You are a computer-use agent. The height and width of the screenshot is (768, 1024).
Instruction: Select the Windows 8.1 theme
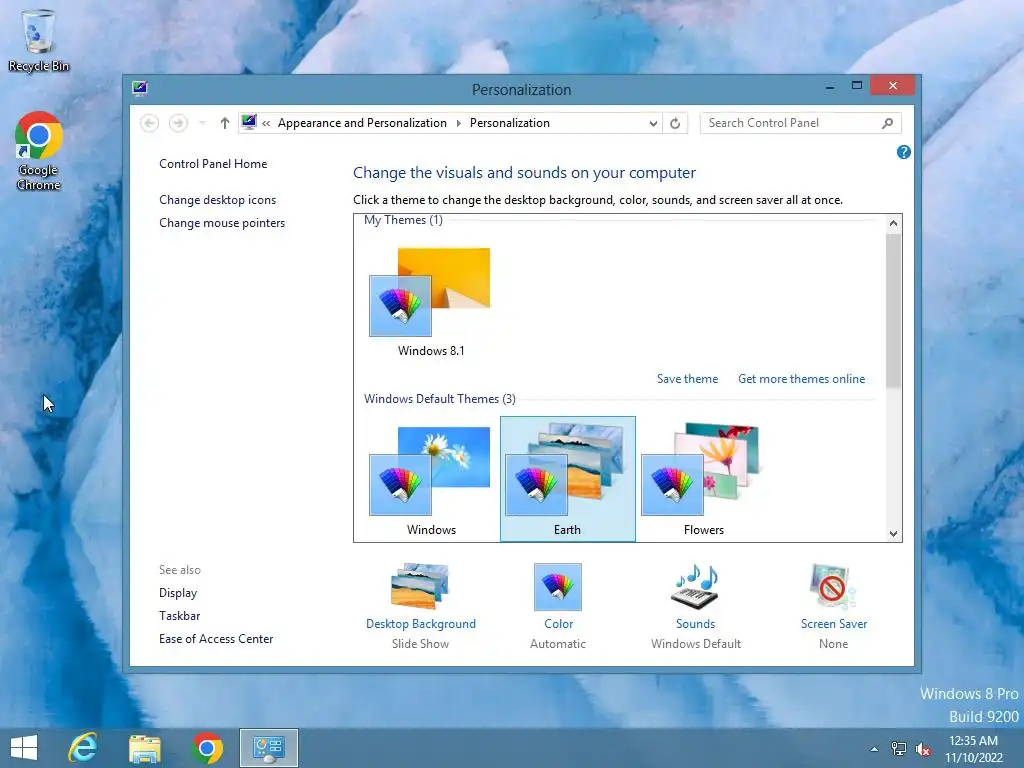coord(431,302)
